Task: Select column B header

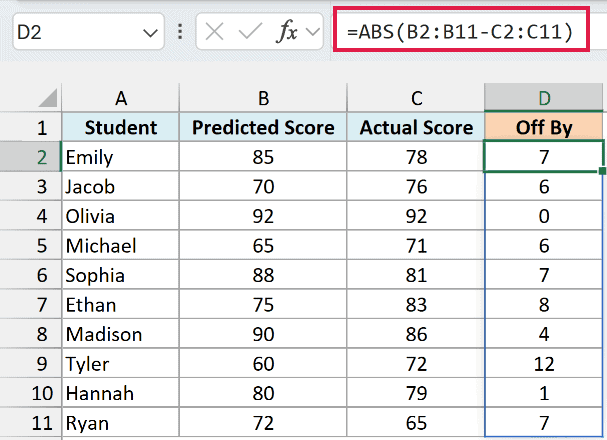Action: (x=263, y=98)
